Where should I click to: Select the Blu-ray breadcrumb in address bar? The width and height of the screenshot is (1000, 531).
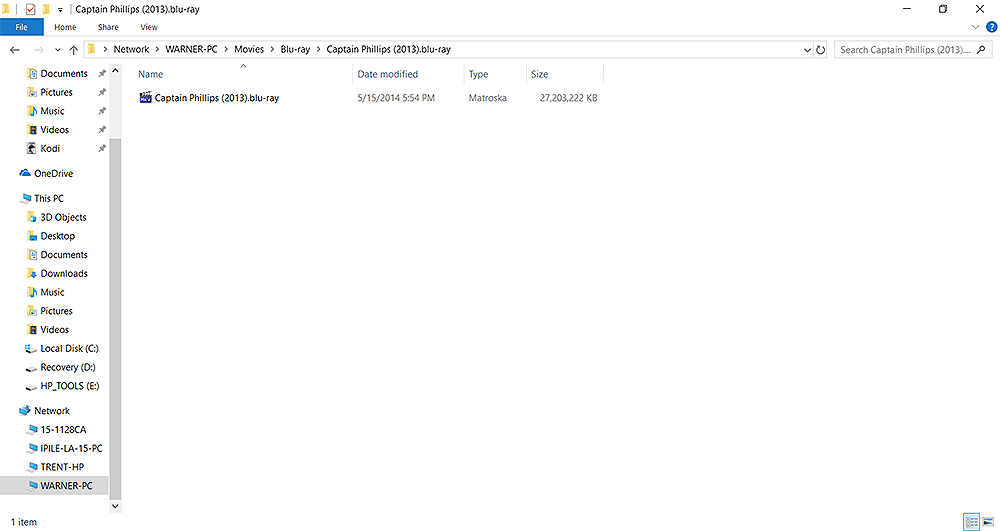click(295, 49)
